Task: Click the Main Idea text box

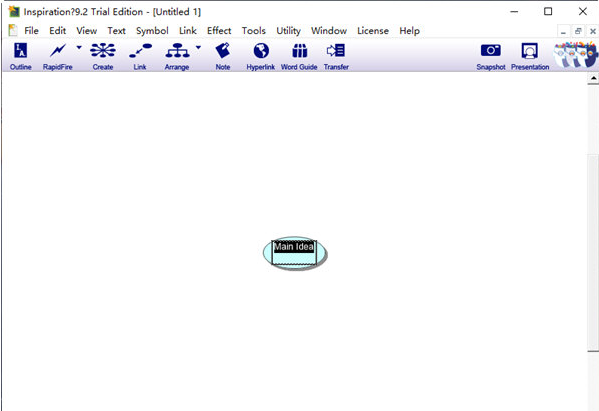Action: pyautogui.click(x=294, y=252)
